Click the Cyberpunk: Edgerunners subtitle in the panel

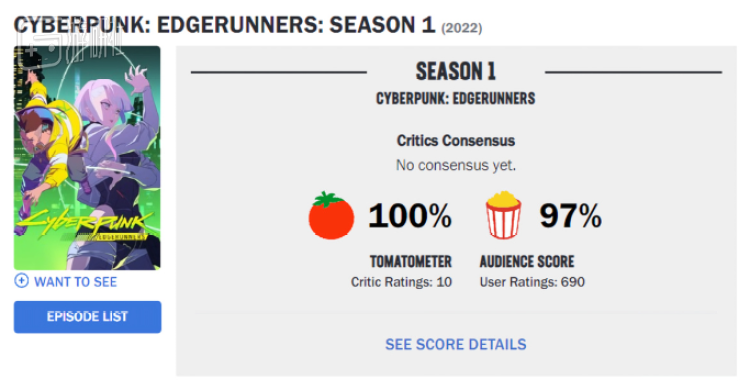456,99
